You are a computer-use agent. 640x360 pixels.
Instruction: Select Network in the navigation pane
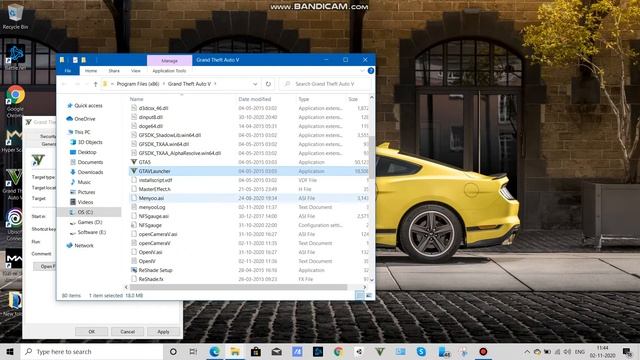[84, 245]
